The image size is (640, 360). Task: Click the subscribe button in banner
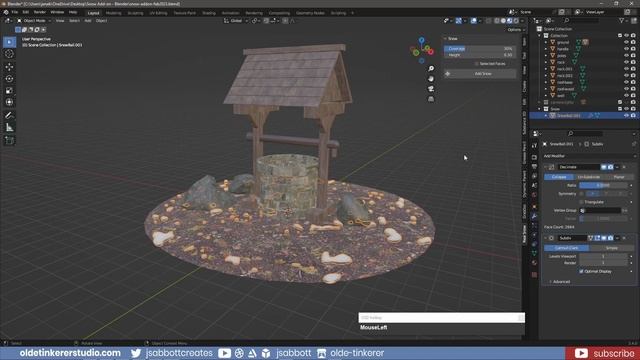point(603,353)
